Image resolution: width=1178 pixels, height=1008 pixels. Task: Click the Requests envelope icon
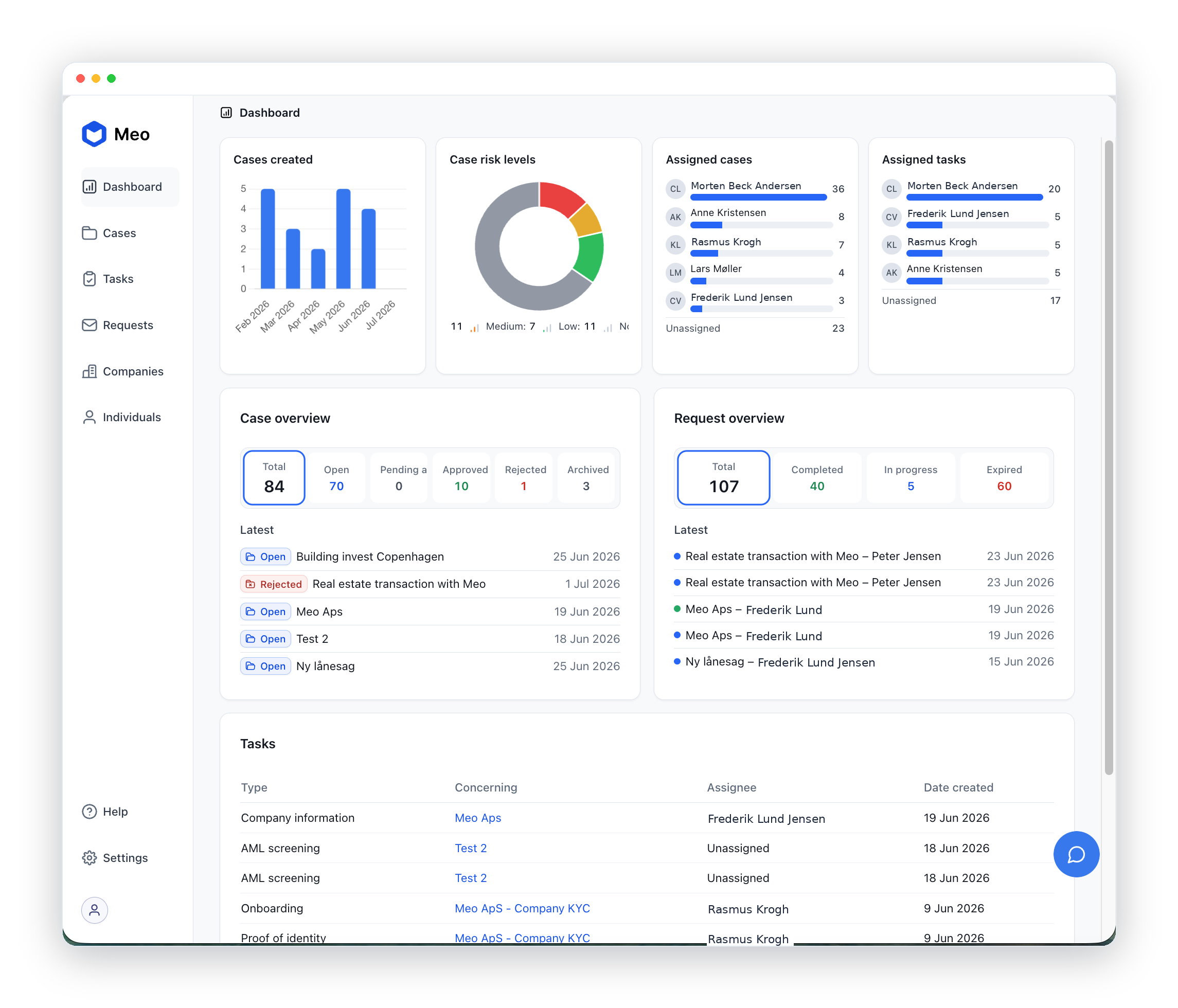pos(90,325)
